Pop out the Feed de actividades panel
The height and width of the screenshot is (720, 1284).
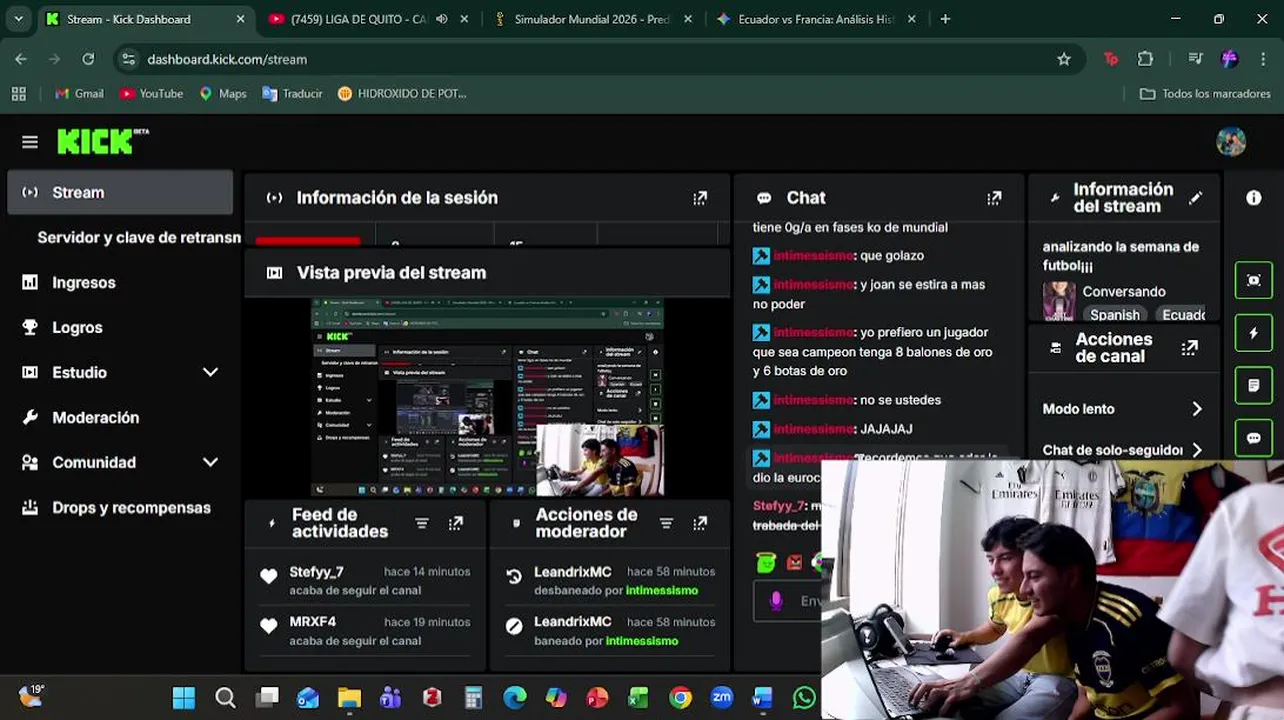[x=456, y=523]
